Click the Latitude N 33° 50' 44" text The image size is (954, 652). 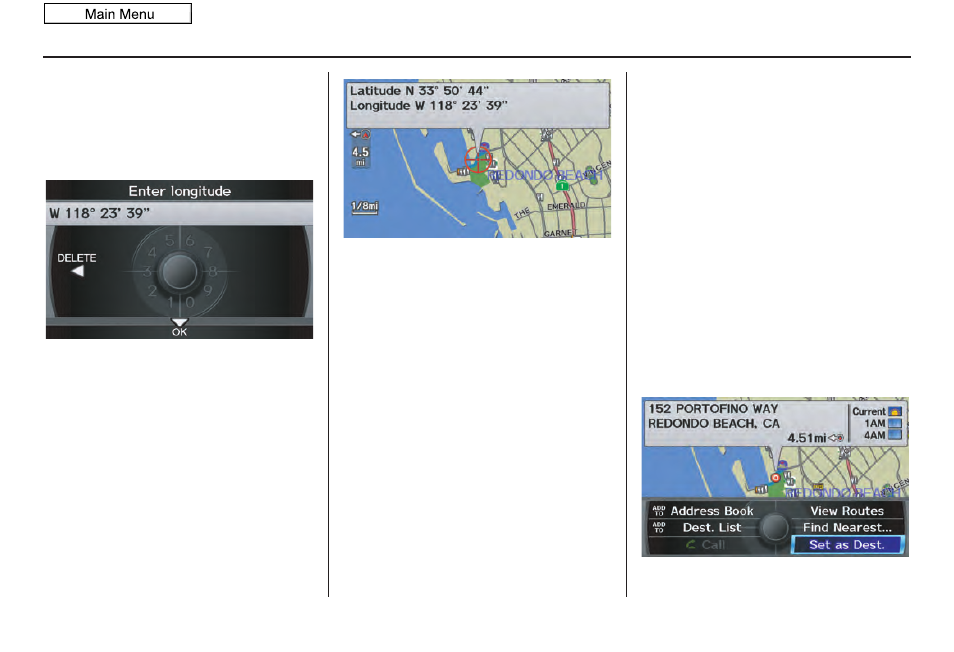tap(419, 91)
